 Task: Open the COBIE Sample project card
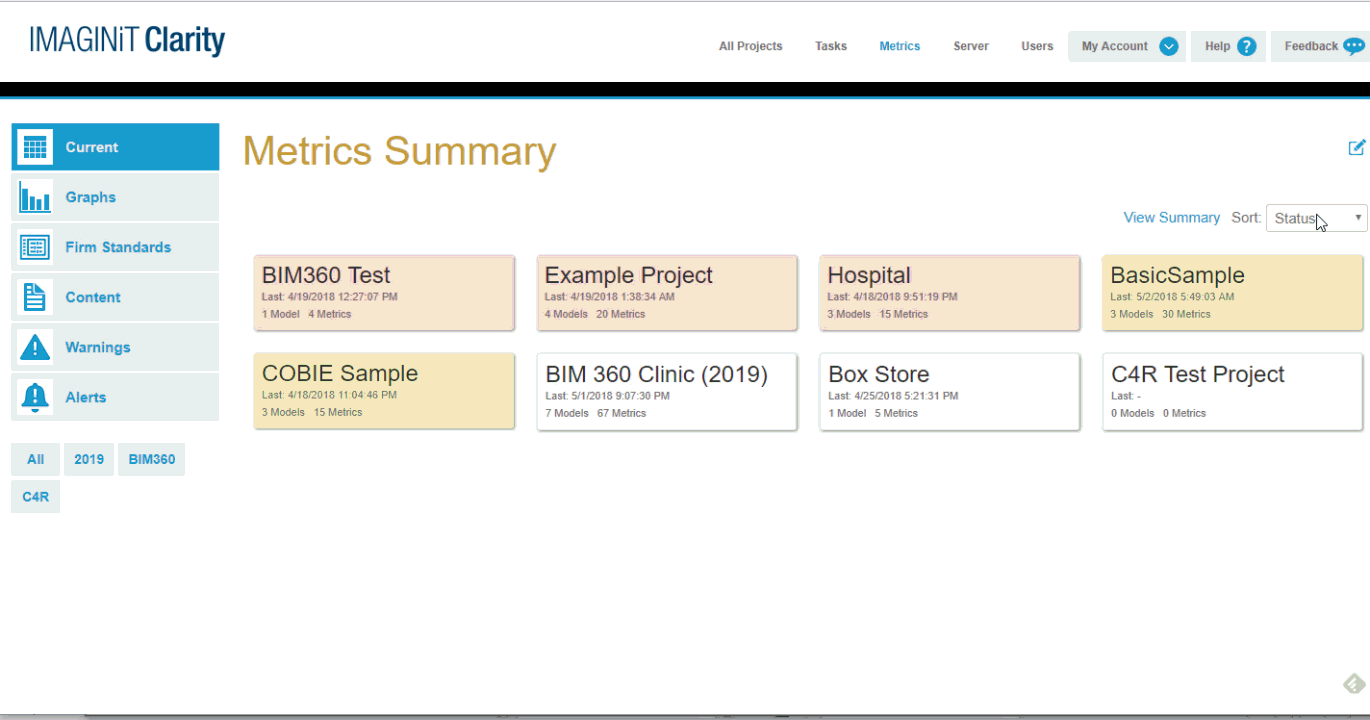(x=384, y=391)
